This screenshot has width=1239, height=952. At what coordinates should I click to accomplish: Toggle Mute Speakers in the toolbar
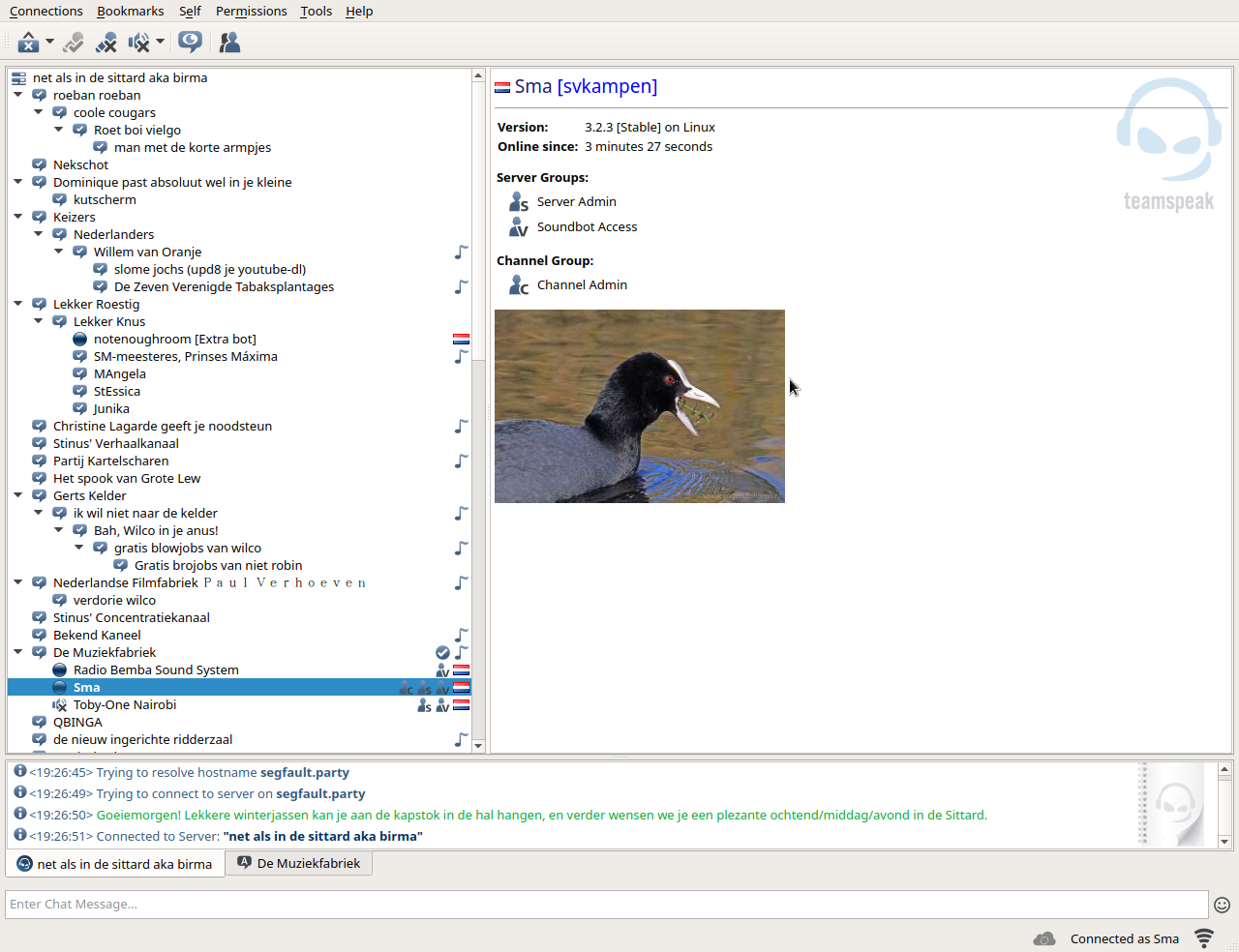(138, 43)
